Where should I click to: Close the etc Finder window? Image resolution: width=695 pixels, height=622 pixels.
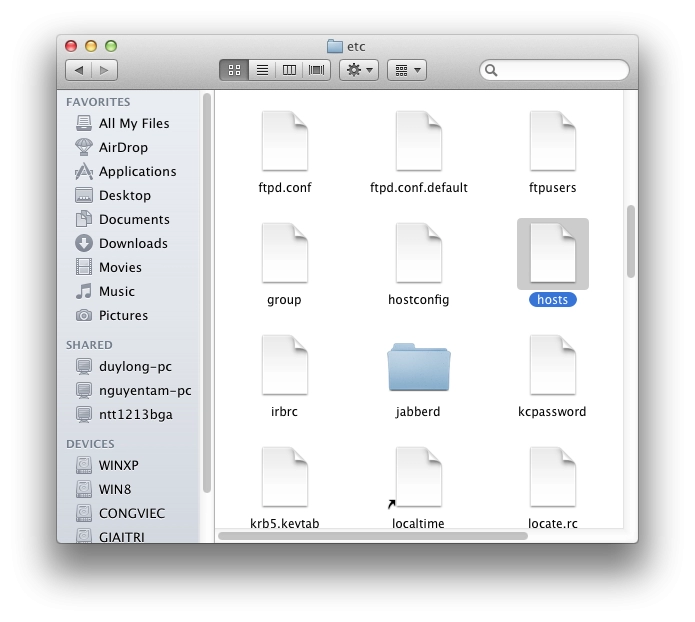click(x=71, y=46)
